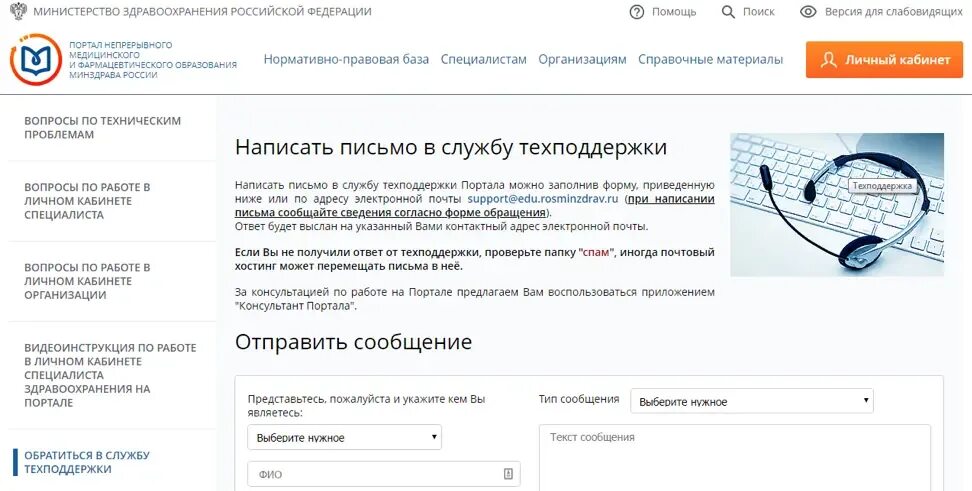The width and height of the screenshot is (972, 491).
Task: Open Вопросы по техническим проблемам section
Action: (x=103, y=128)
